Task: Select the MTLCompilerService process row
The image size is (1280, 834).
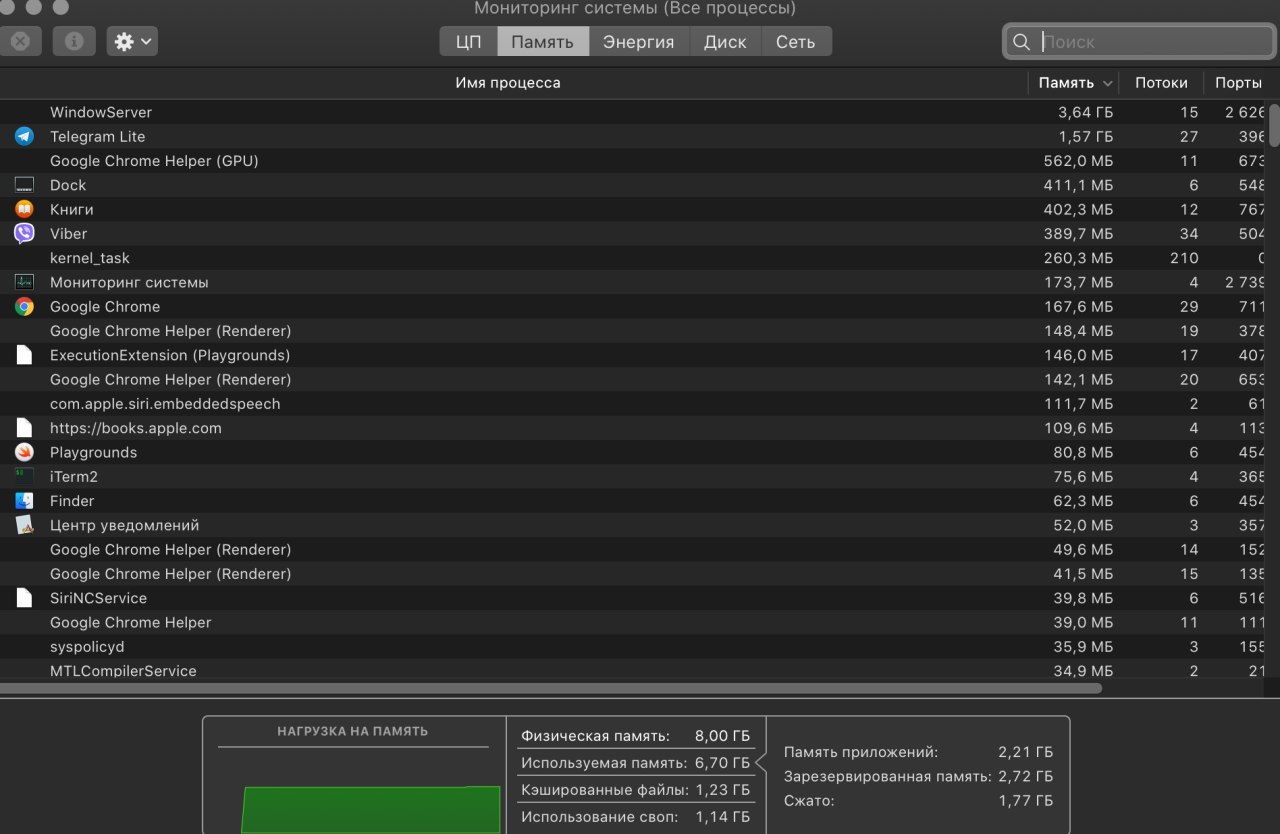Action: pyautogui.click(x=634, y=671)
